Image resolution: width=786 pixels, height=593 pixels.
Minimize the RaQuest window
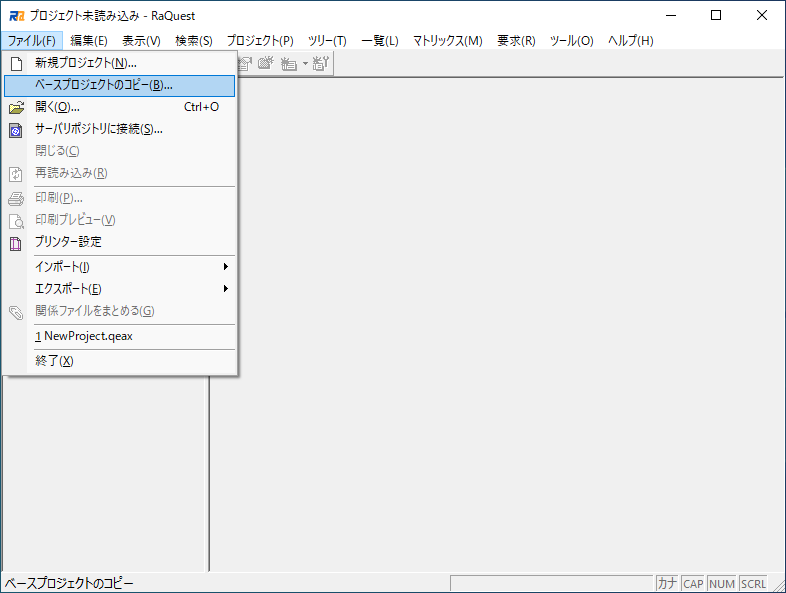(x=671, y=16)
